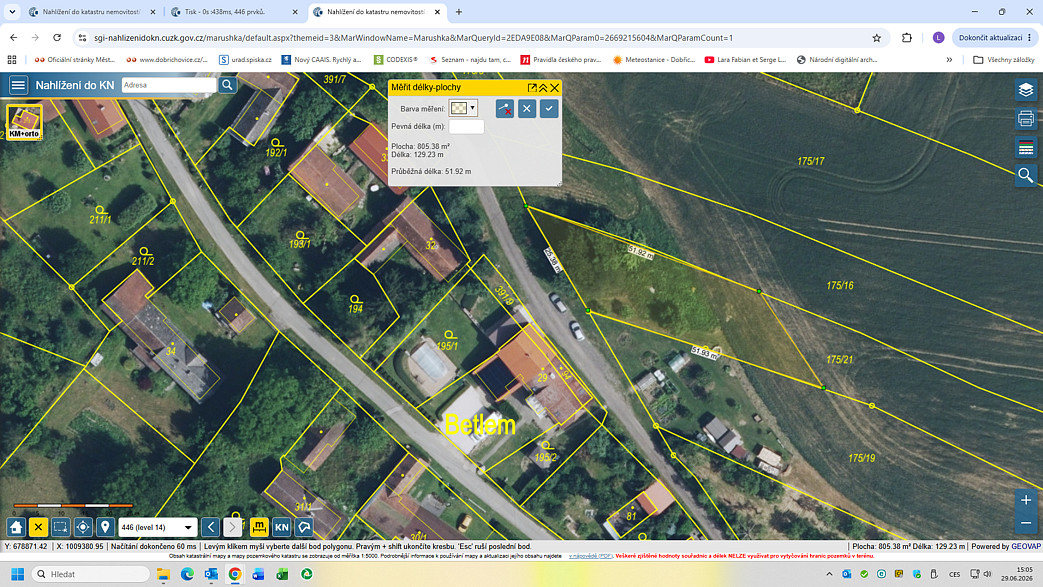Expand the browser tab search dropdown
Viewport: 1043px width, 587px height.
tap(12, 12)
